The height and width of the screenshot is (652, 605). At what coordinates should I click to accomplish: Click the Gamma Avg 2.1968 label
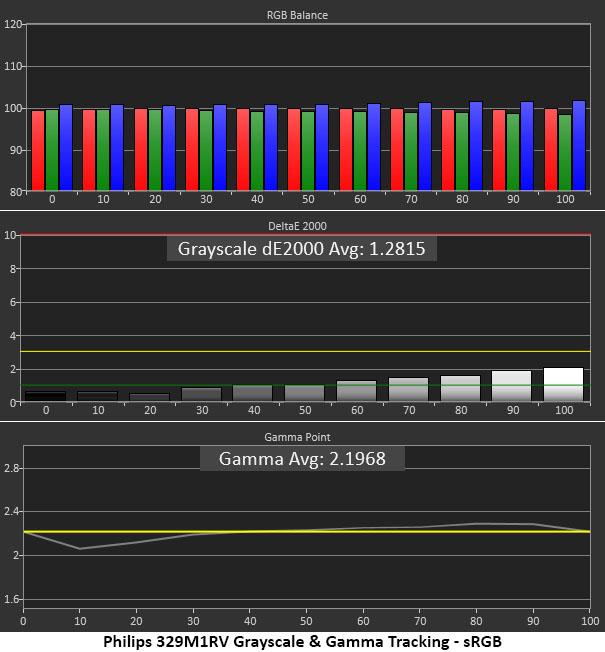click(302, 459)
